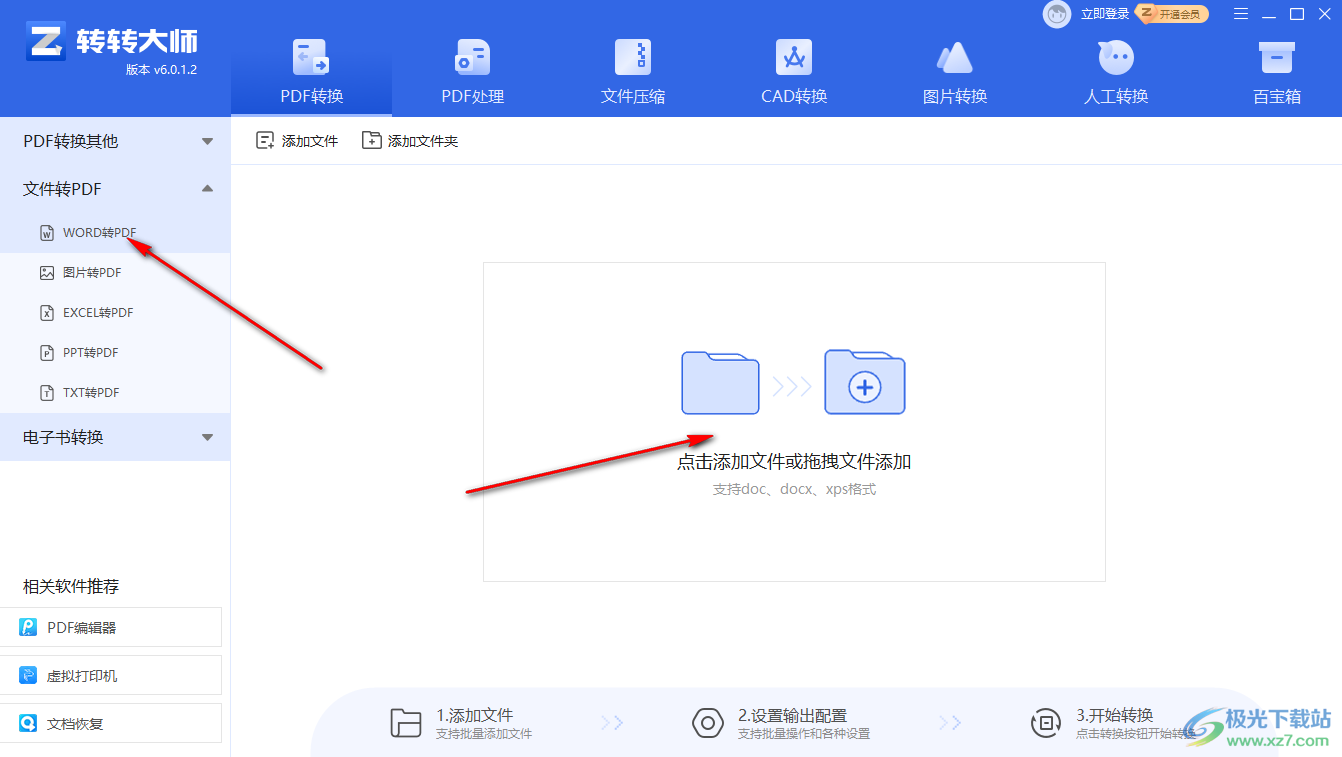This screenshot has width=1342, height=757.
Task: Select TXT转PDF in the sidebar
Action: pos(115,393)
